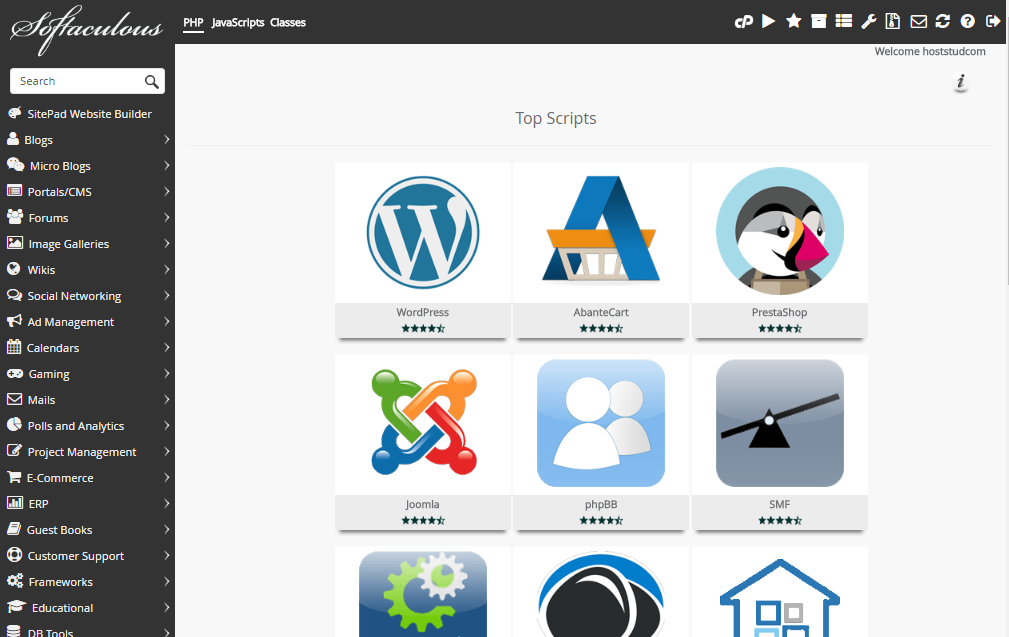Switch to the JavaScripts tab
Image resolution: width=1009 pixels, height=637 pixels.
tap(237, 23)
